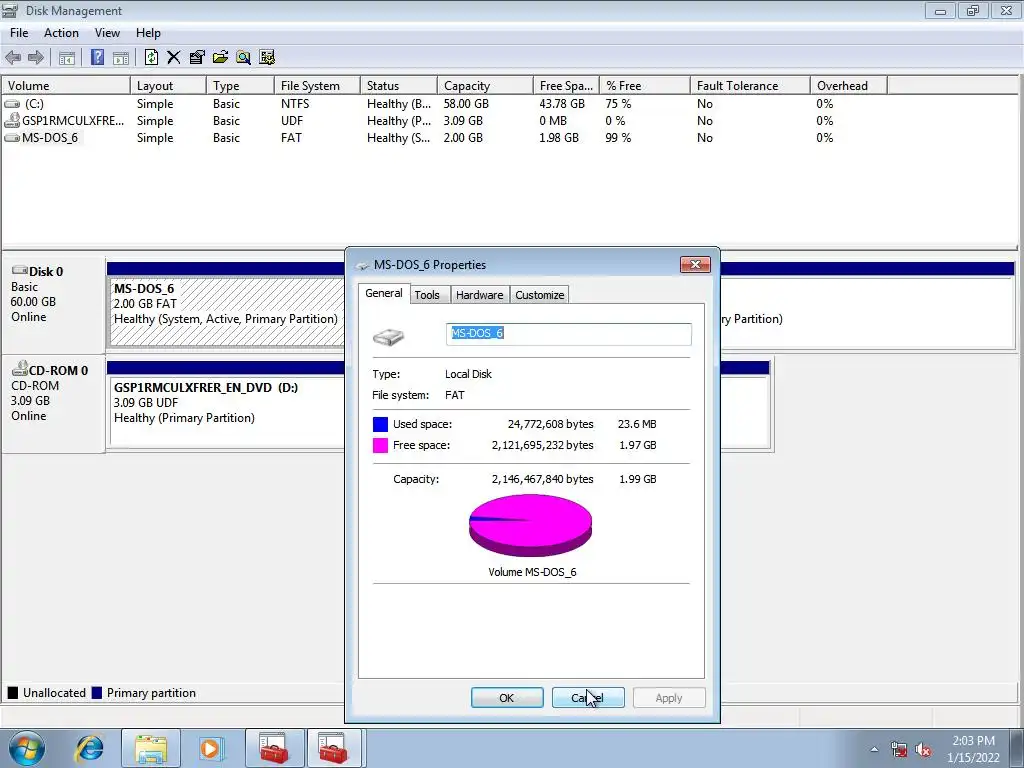Sort by the Overhead column header
This screenshot has height=768, width=1024.
[x=848, y=86]
